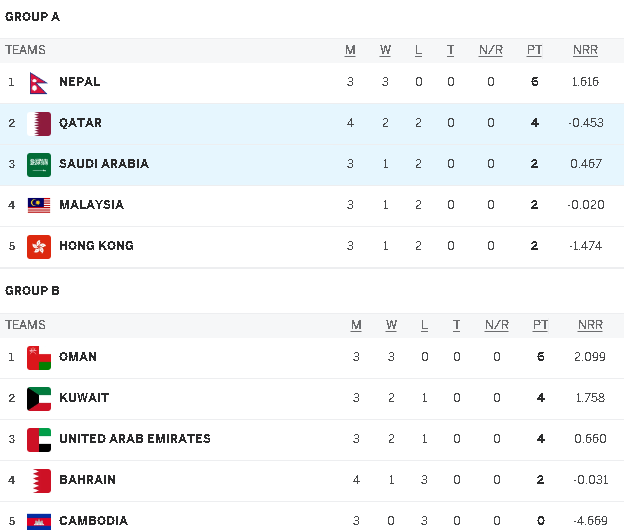Click the Kuwait flag icon
Viewport: 624px width, 530px height.
coord(39,398)
